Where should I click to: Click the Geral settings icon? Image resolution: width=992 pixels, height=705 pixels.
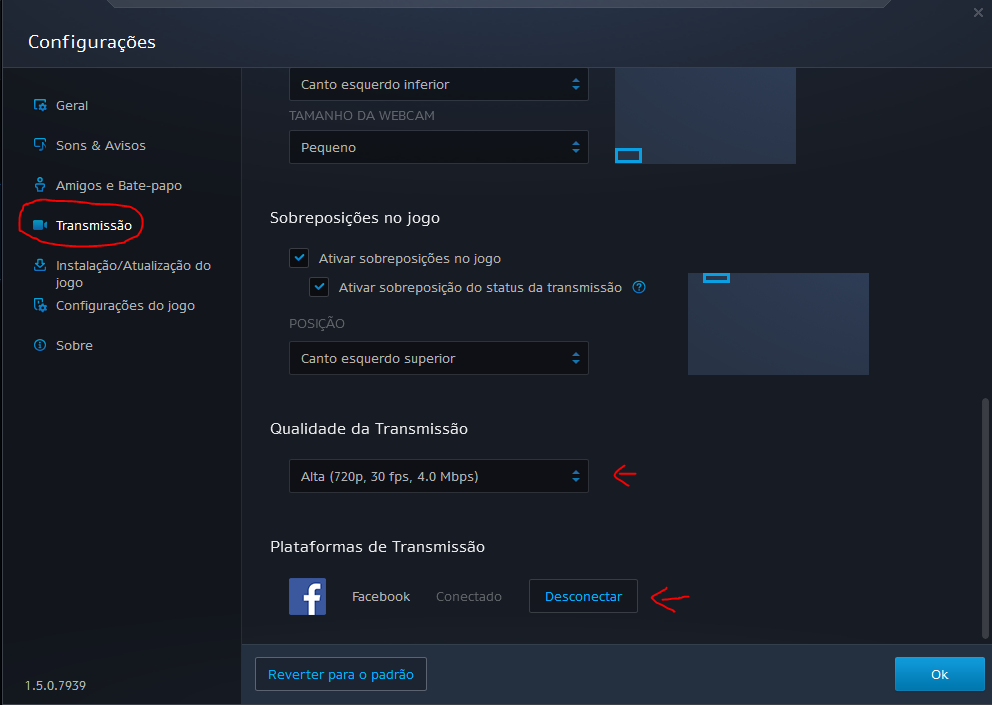[40, 105]
